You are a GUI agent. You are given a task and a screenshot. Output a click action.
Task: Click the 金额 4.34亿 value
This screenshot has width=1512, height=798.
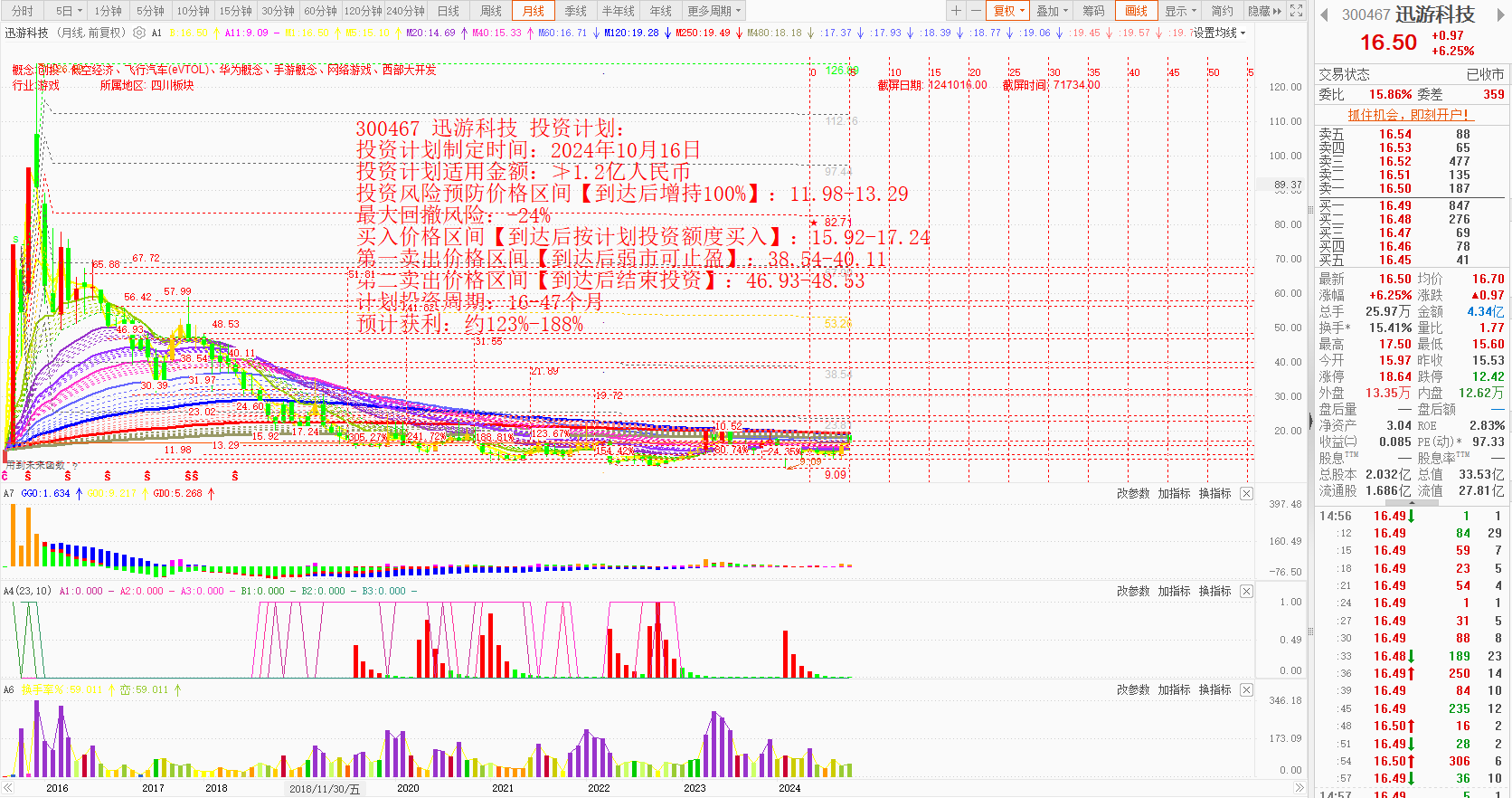tap(1485, 311)
